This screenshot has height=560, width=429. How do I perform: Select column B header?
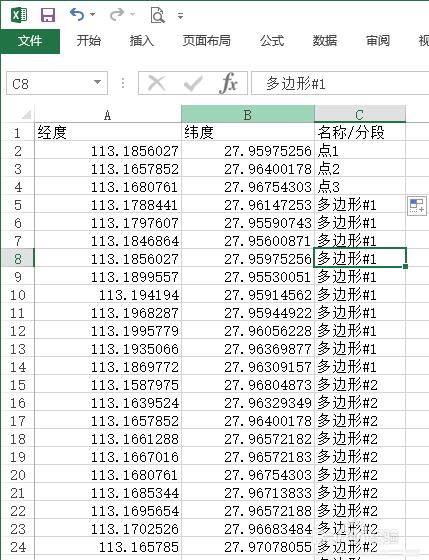tap(248, 114)
